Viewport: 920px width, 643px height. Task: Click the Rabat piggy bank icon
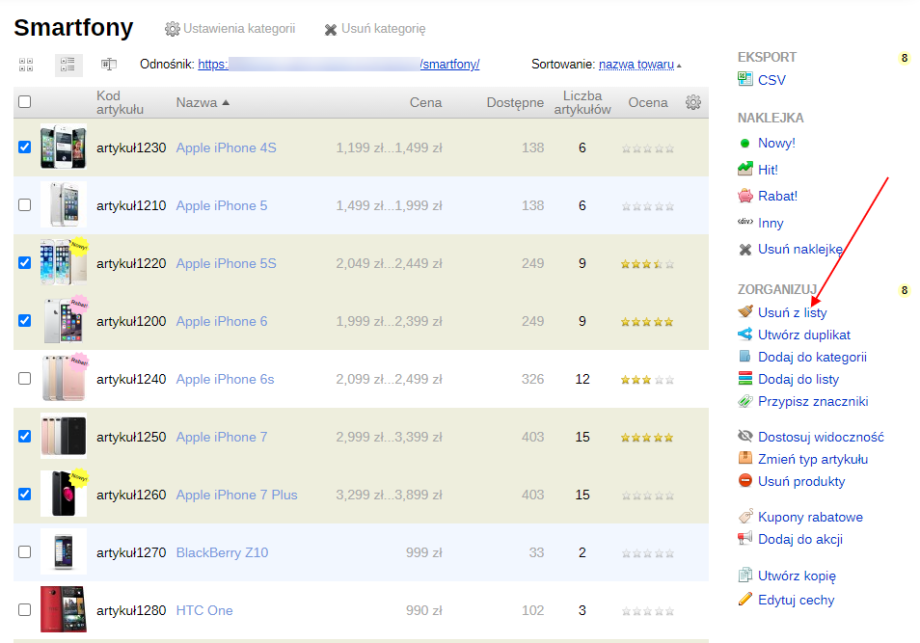[745, 195]
